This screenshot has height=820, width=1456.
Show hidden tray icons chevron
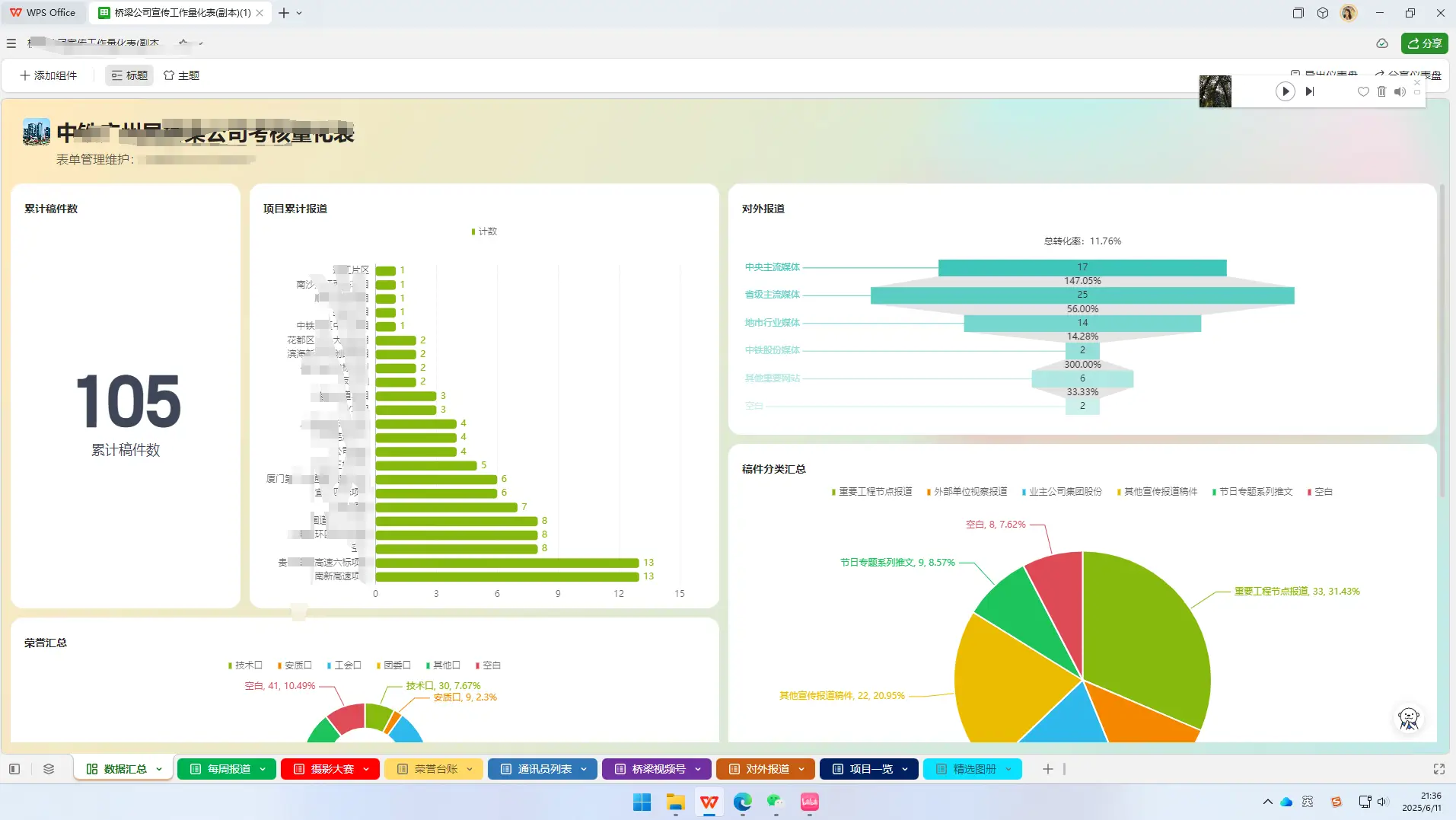(x=1267, y=802)
